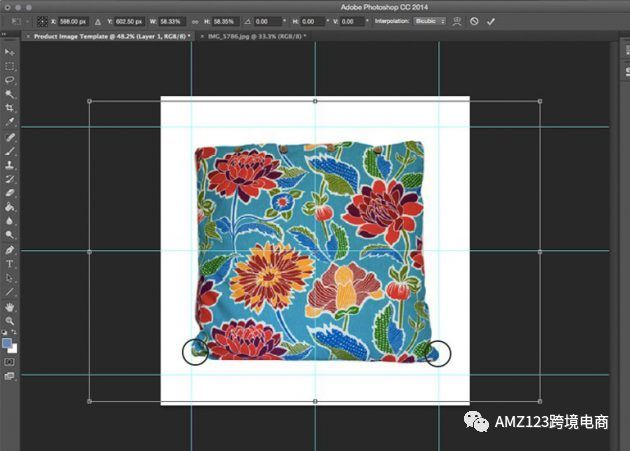This screenshot has width=630, height=451.
Task: Click the foreground color swatch
Action: (8, 342)
